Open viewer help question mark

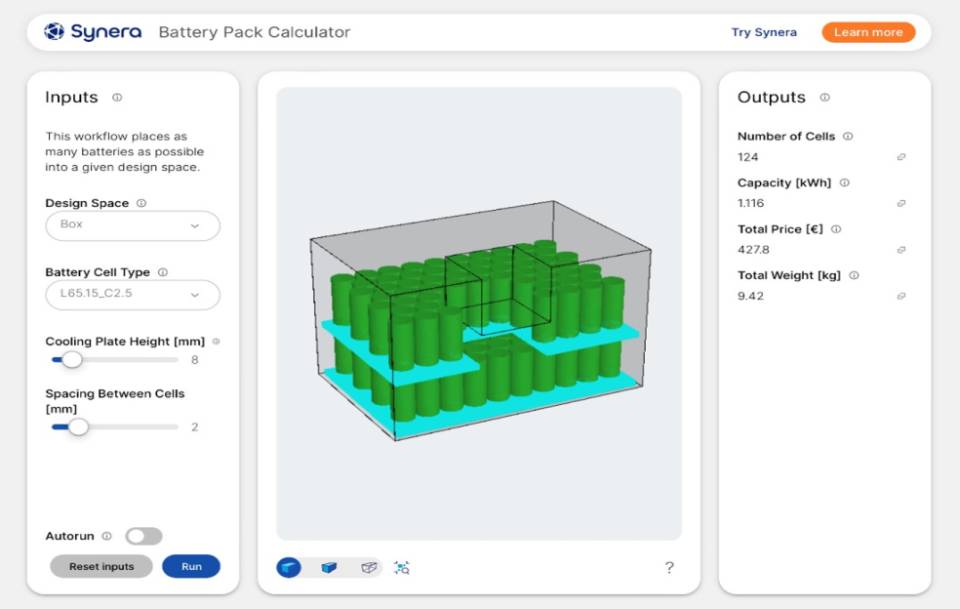[x=669, y=568]
